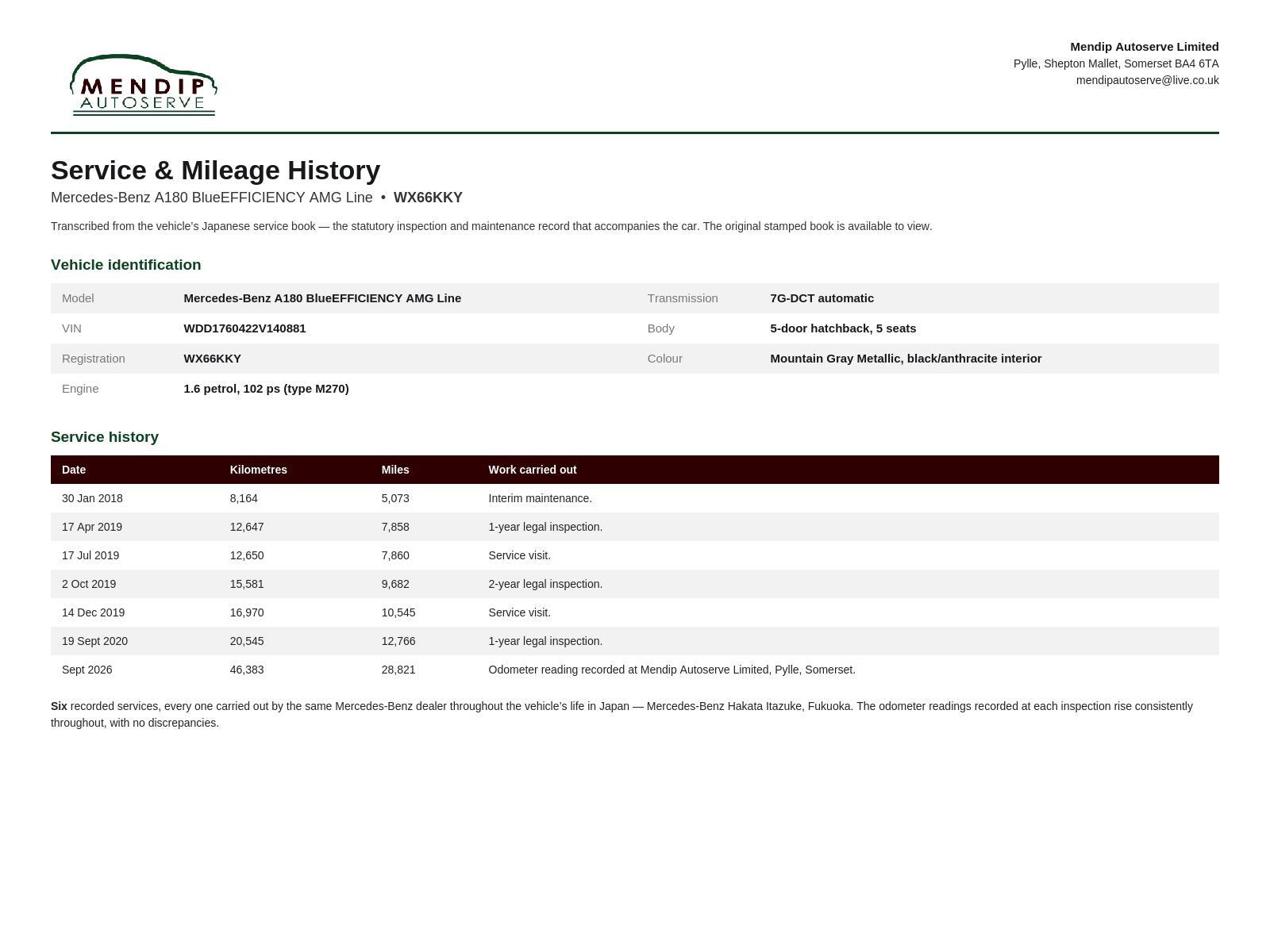Click the paragraph starting 'Transcribed from the vehicle's'

coord(491,226)
